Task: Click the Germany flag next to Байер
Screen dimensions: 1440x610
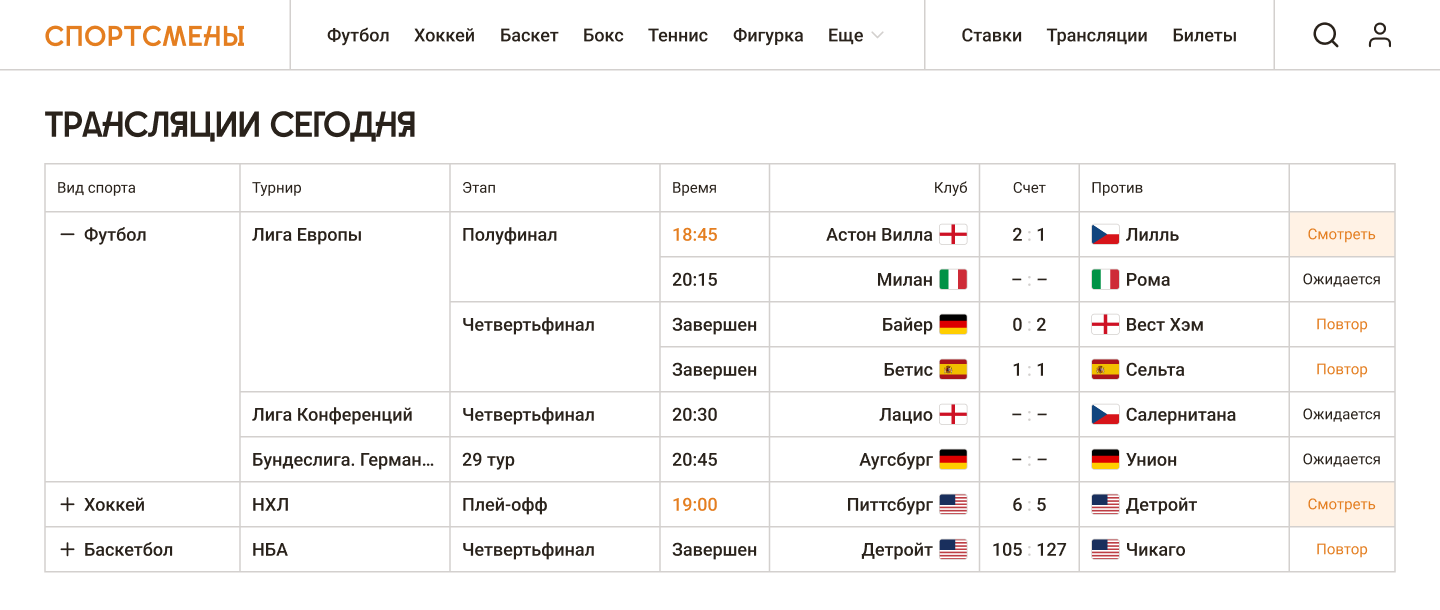Action: 953,325
